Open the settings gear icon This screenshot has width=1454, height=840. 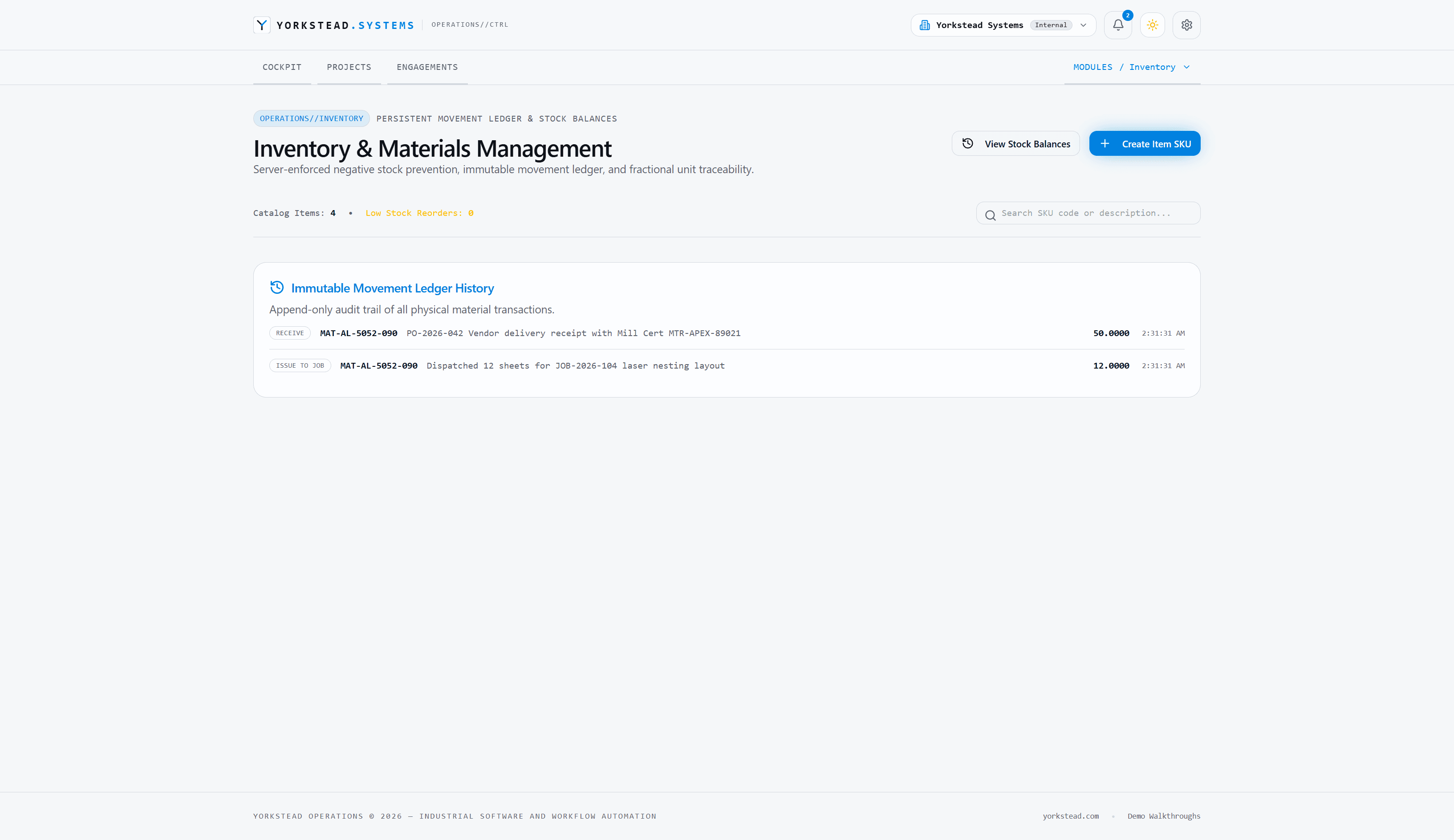tap(1186, 25)
